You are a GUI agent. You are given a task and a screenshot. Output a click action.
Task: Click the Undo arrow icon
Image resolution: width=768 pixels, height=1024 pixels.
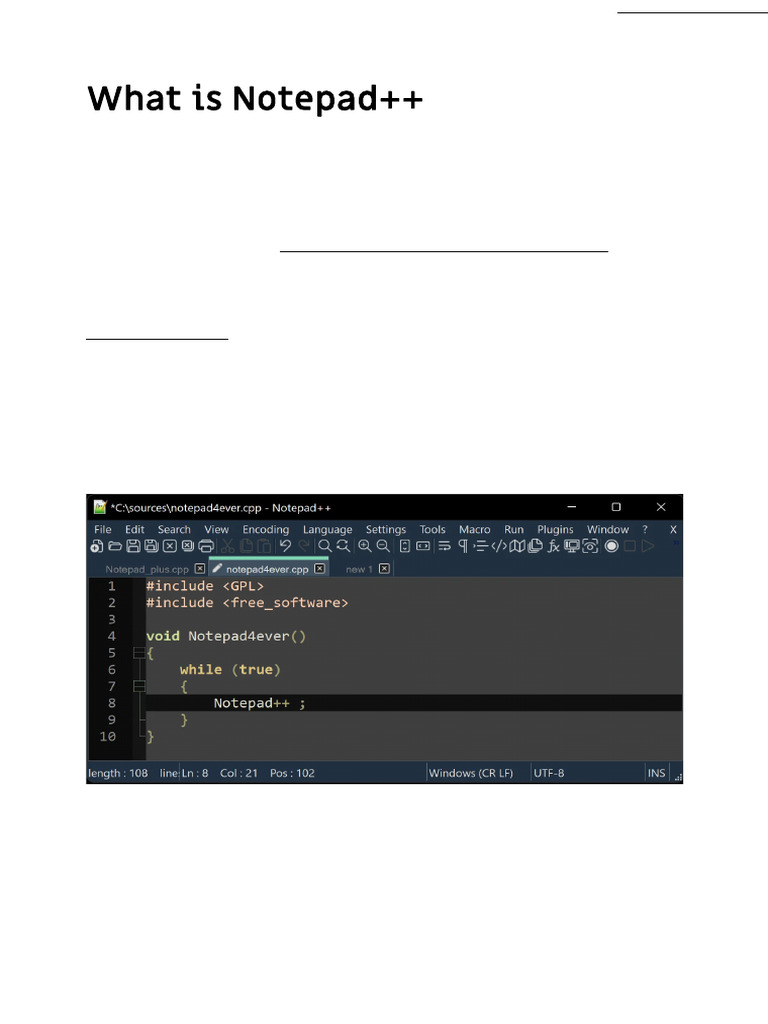(x=285, y=546)
